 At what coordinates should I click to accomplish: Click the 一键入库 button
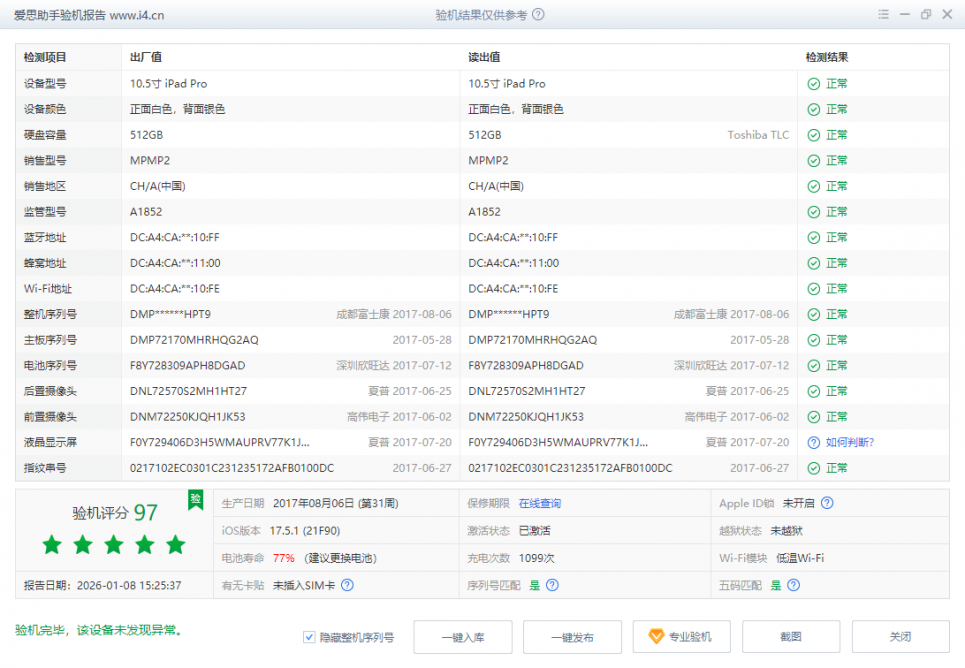tap(462, 637)
